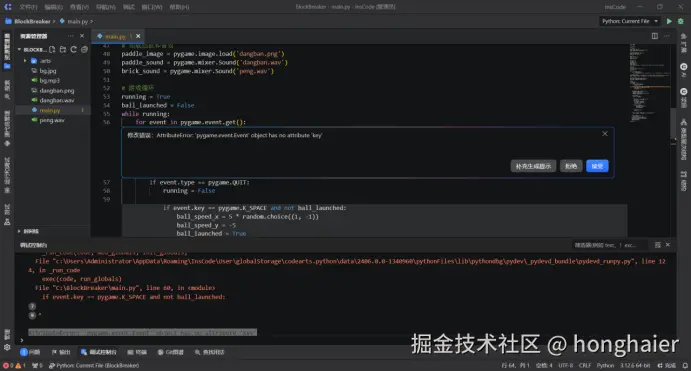Open the 编辑 (Edit) menu
This screenshot has width=692, height=371.
click(x=53, y=7)
